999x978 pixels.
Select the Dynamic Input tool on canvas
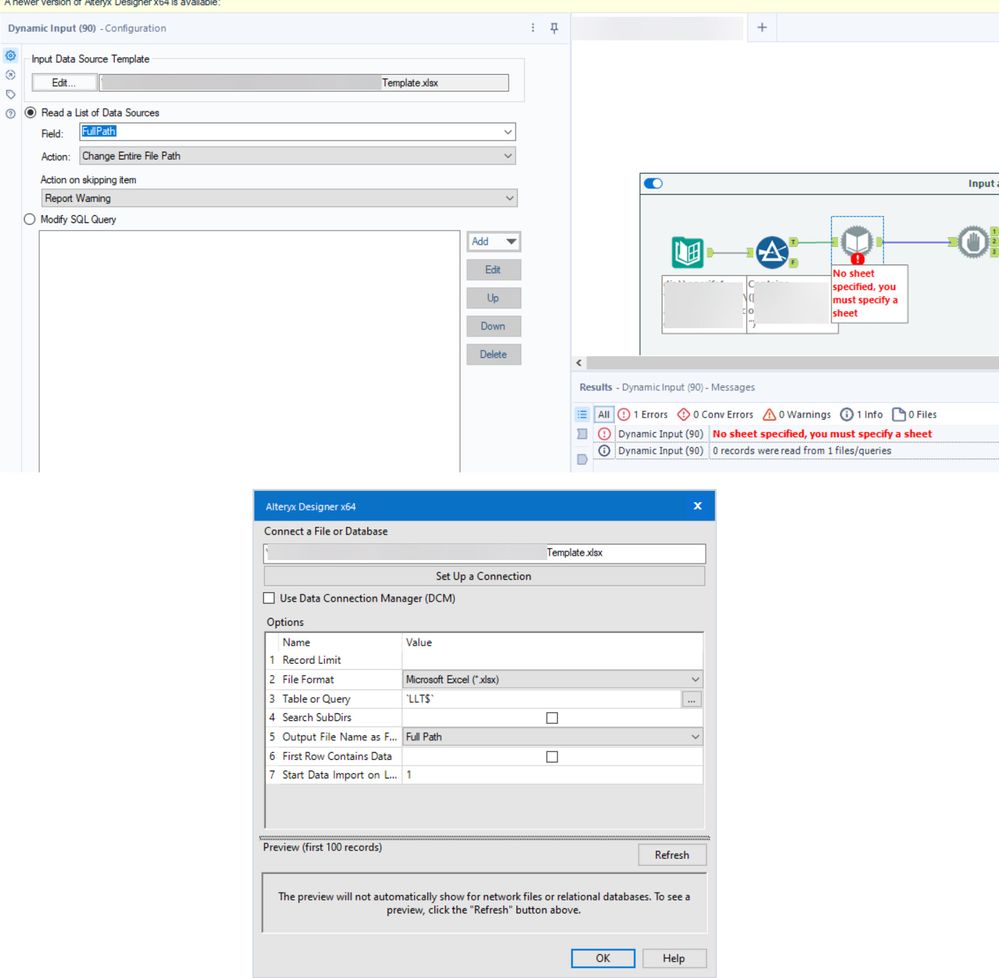coord(857,242)
